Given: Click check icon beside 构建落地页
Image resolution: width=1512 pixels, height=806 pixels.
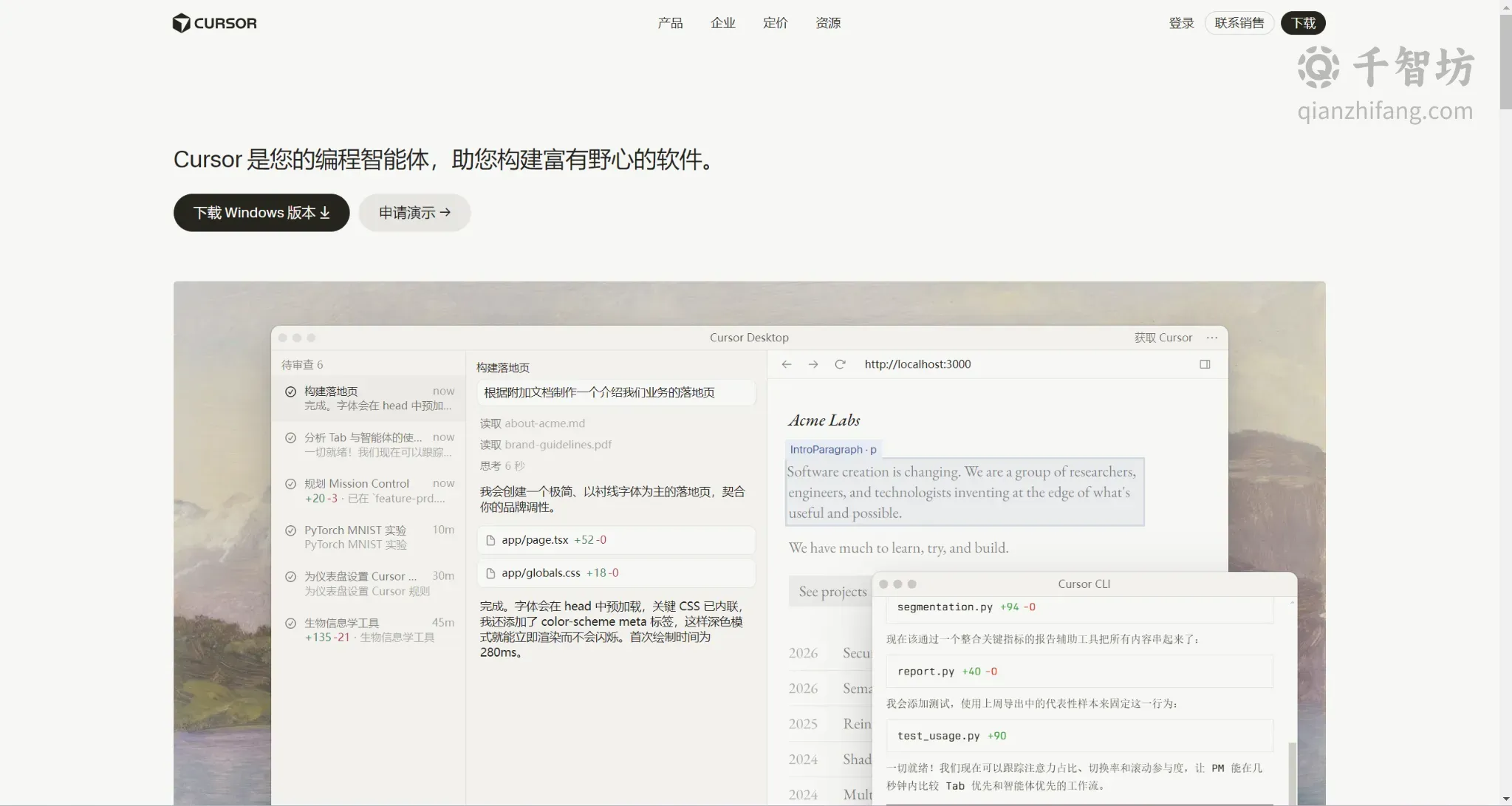Looking at the screenshot, I should pos(290,392).
